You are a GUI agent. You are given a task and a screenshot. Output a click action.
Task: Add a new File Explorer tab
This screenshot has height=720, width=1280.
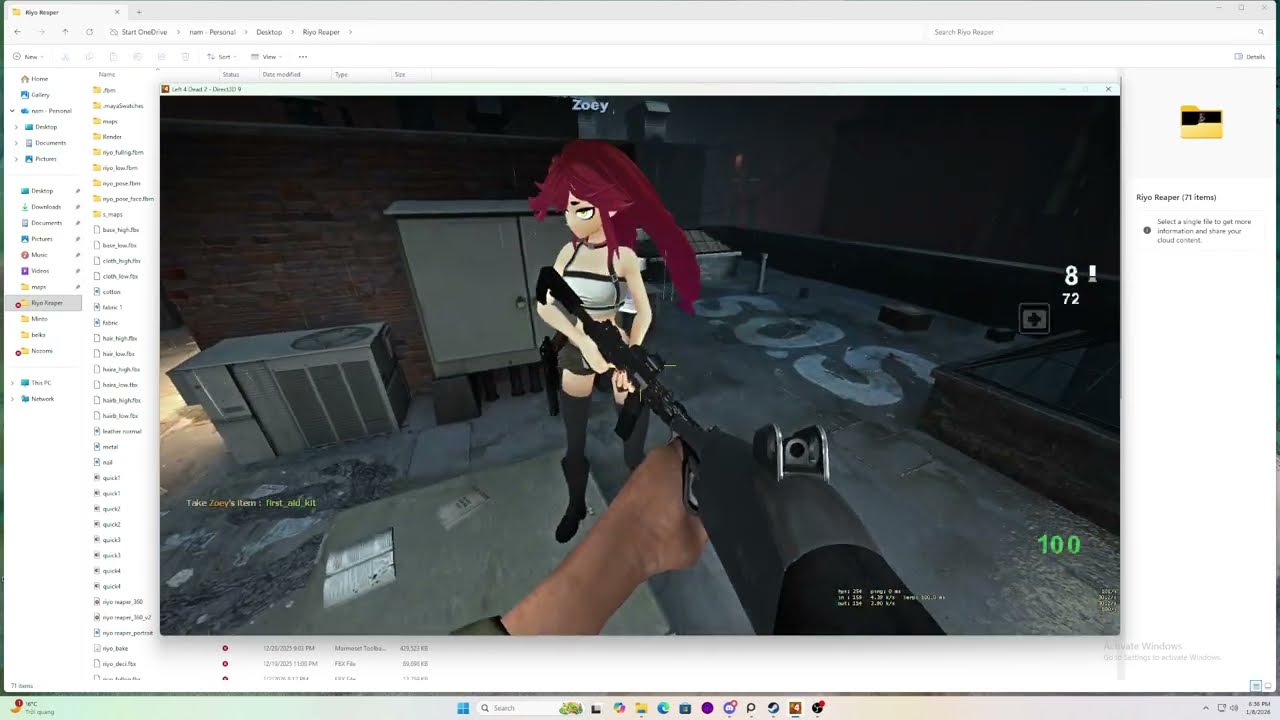tap(138, 12)
